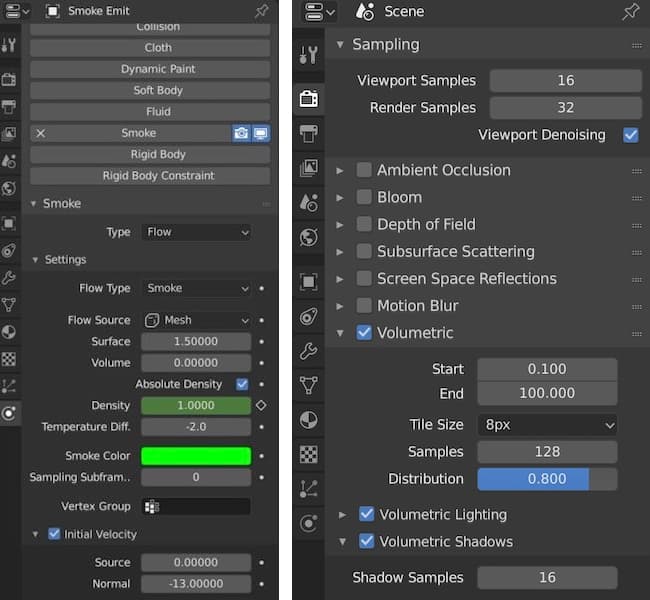Viewport: 650px width, 600px height.
Task: Collapse the Sampling section
Action: [x=340, y=45]
